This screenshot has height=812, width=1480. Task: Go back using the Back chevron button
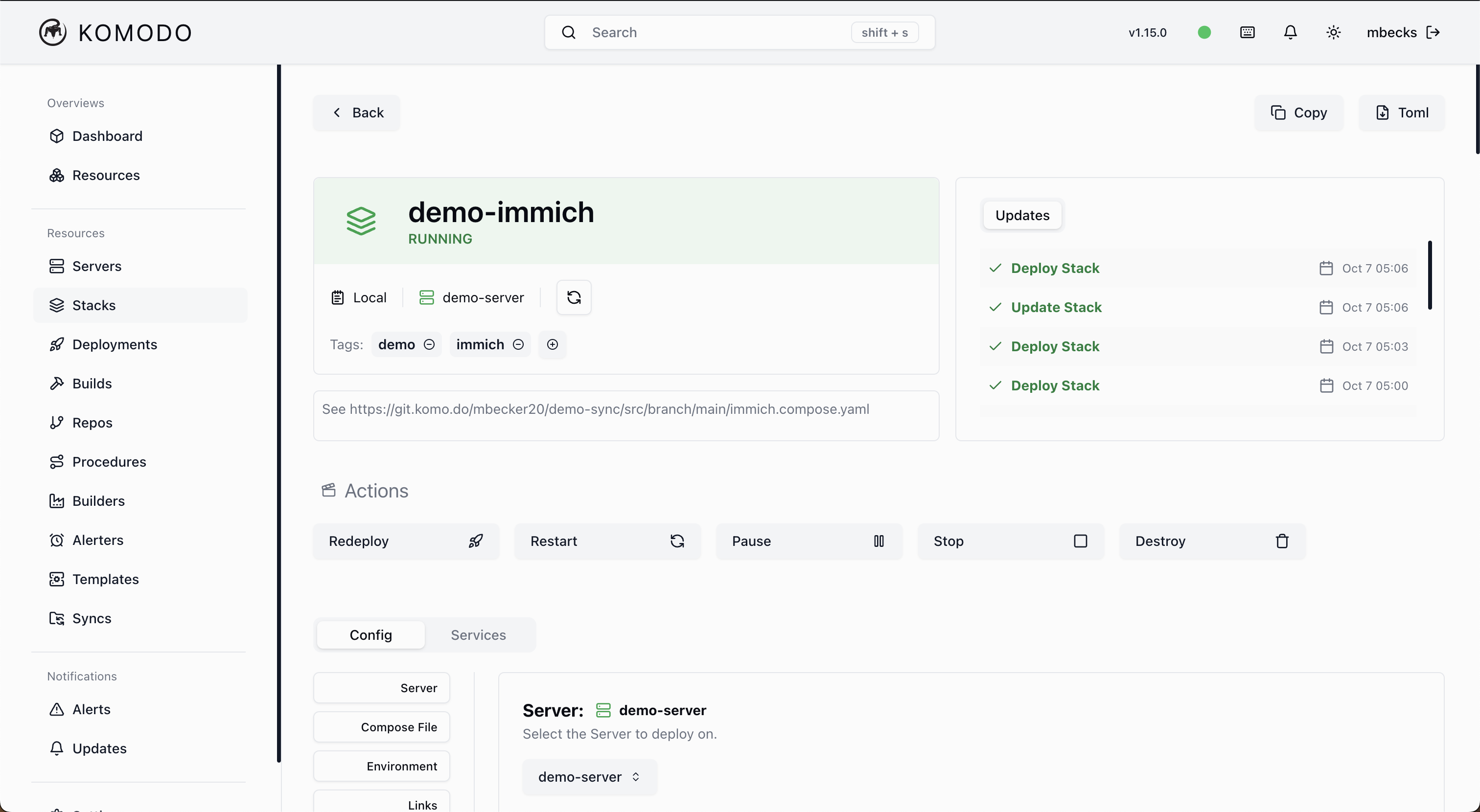pyautogui.click(x=357, y=113)
